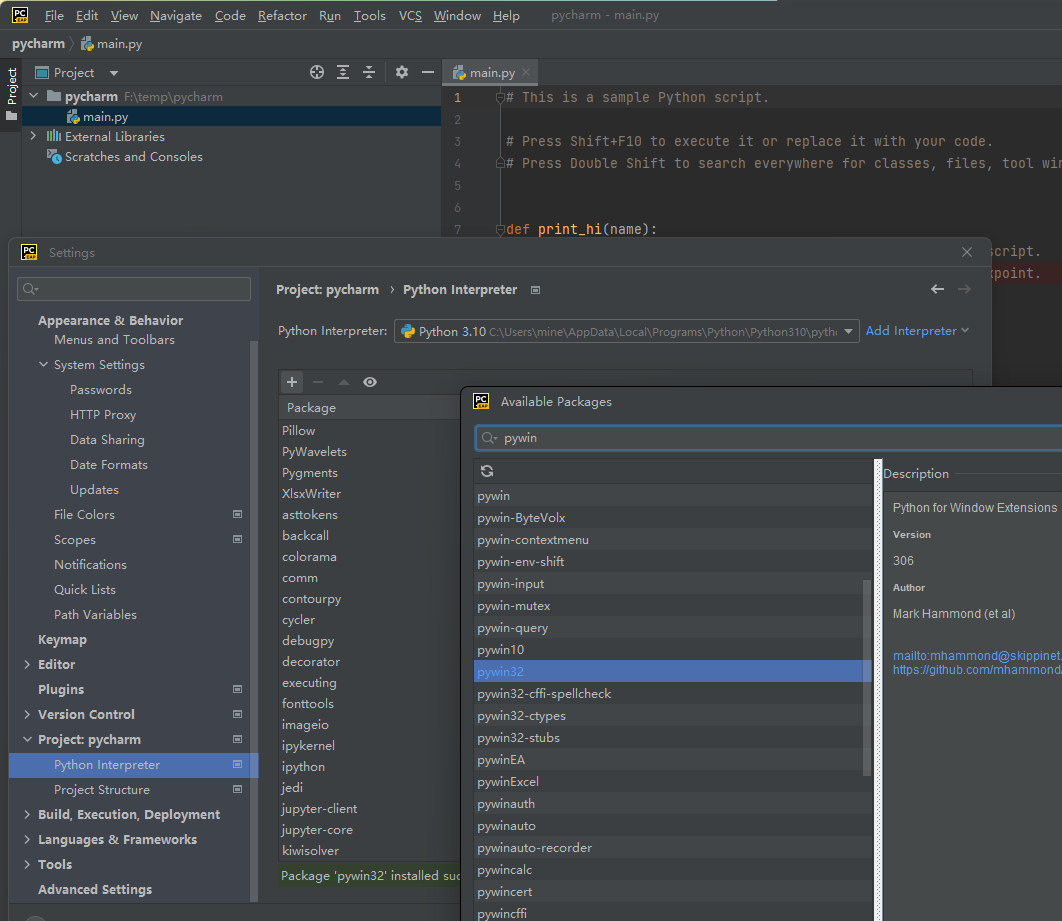This screenshot has width=1062, height=921.
Task: Click PyCharm logo in title bar
Action: pyautogui.click(x=20, y=15)
